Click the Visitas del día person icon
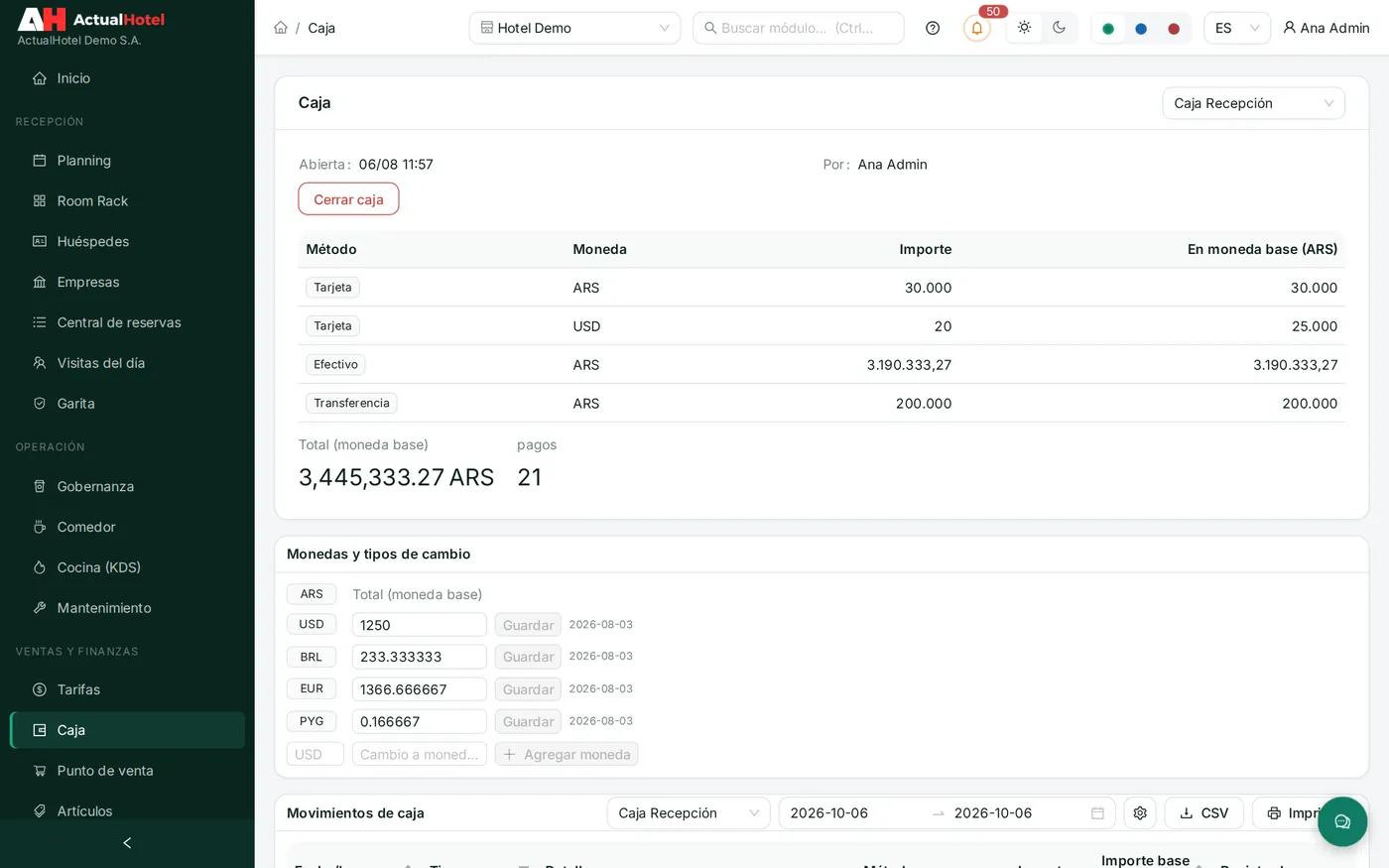The height and width of the screenshot is (868, 1389). [x=40, y=363]
